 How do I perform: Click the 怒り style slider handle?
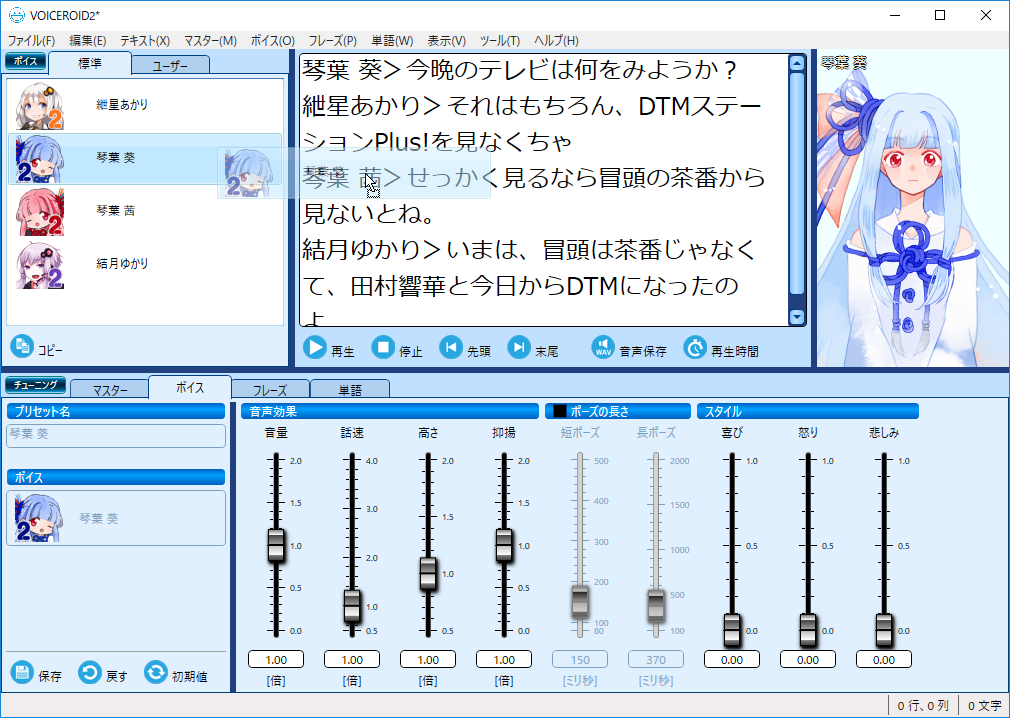(x=808, y=630)
